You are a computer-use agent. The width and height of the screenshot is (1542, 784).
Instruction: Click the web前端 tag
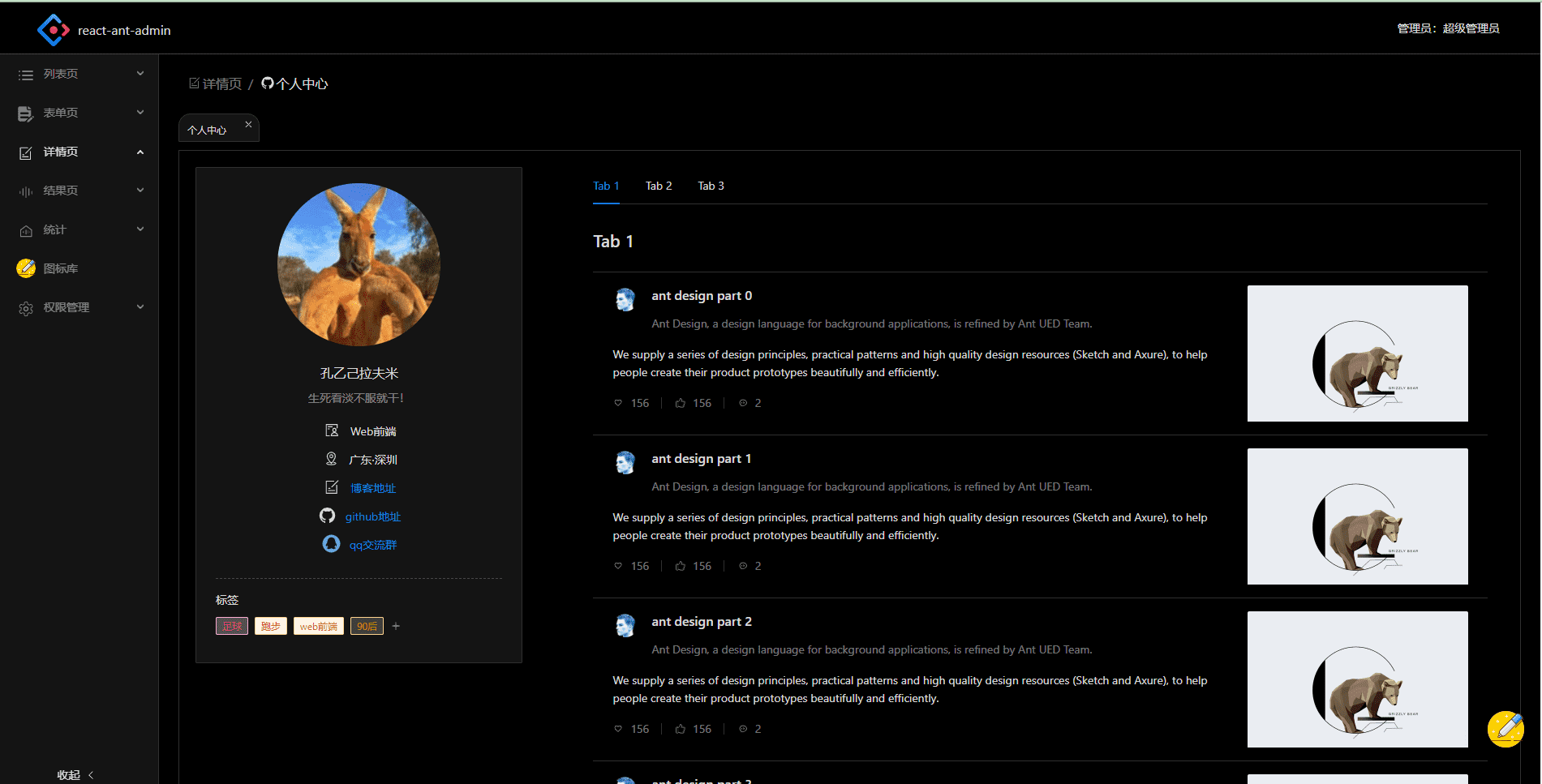click(319, 626)
